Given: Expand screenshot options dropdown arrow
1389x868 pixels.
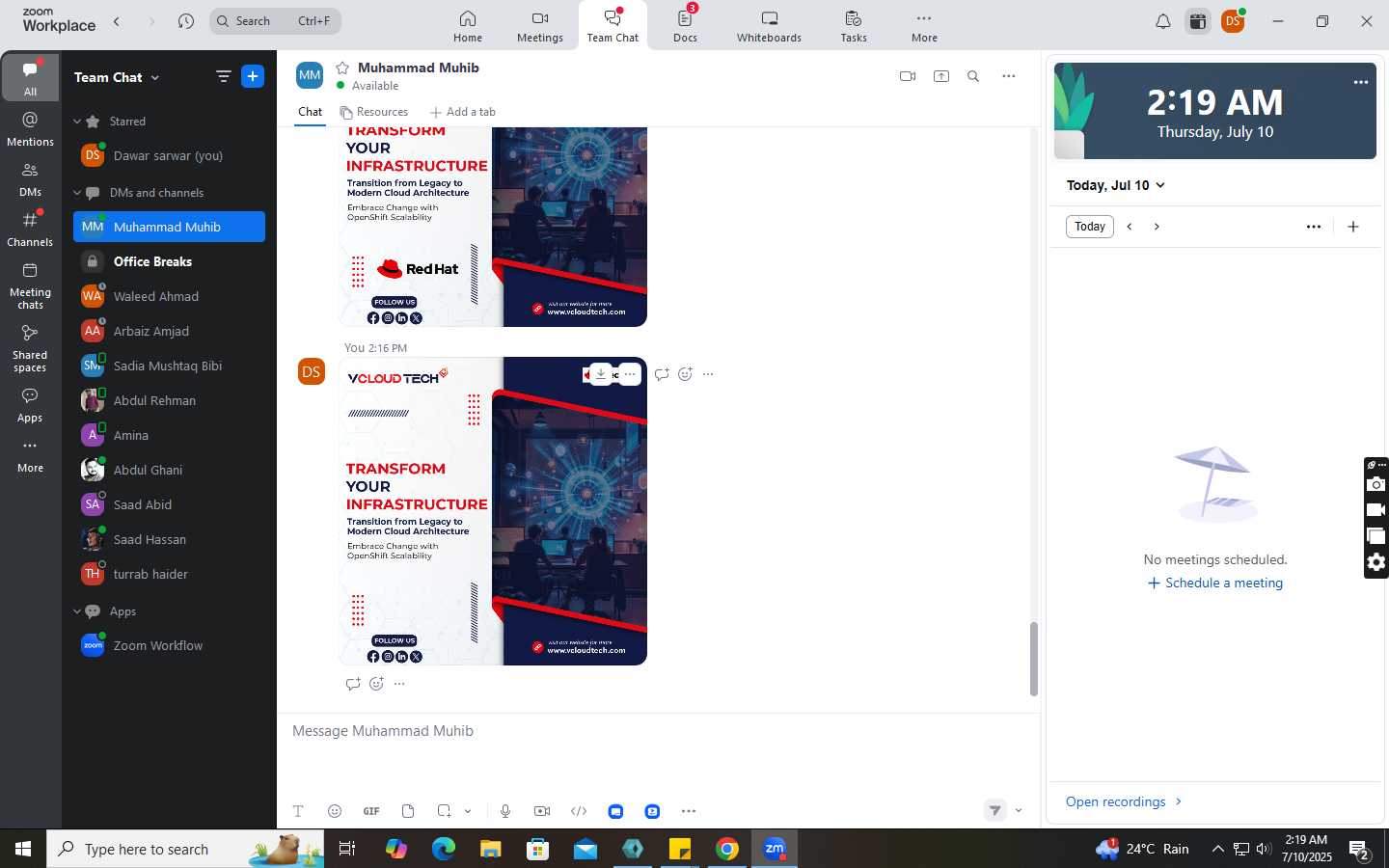Looking at the screenshot, I should tap(468, 811).
